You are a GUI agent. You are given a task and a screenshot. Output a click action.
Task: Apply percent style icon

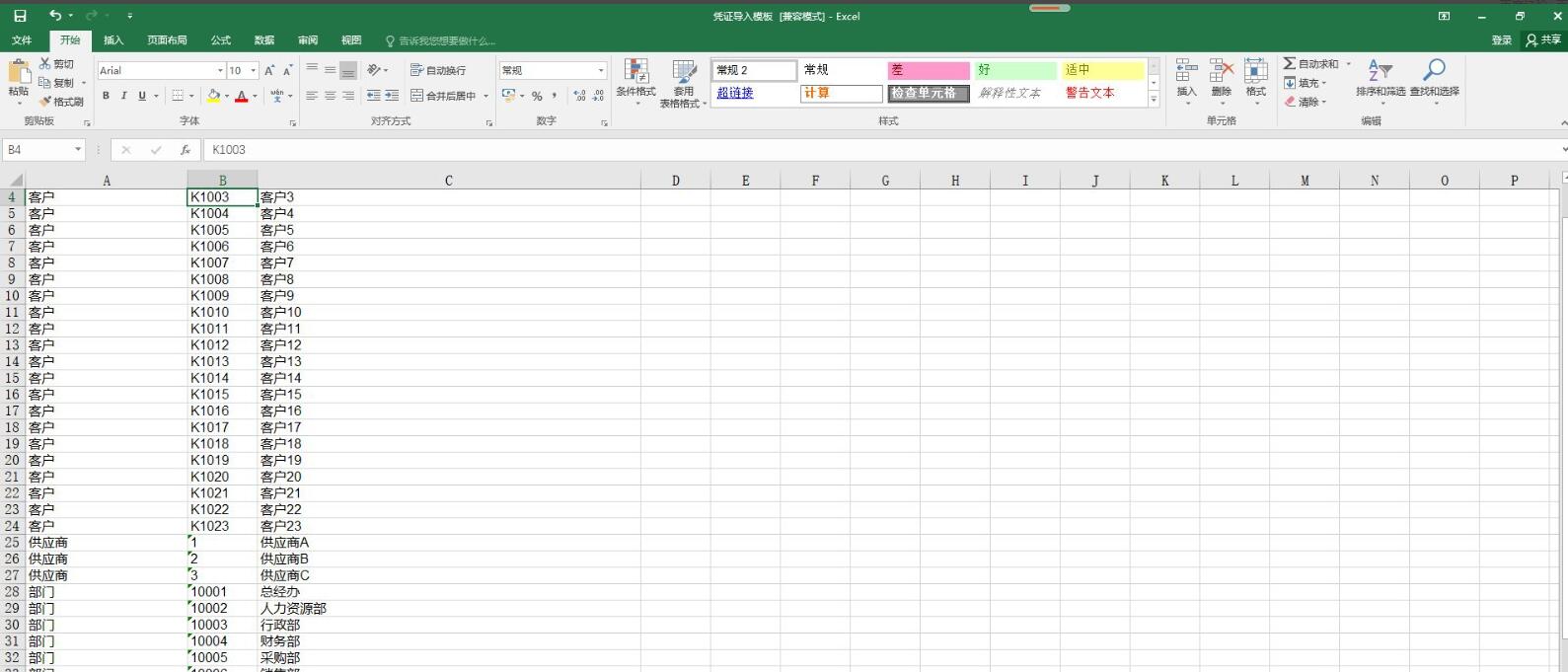pos(537,96)
